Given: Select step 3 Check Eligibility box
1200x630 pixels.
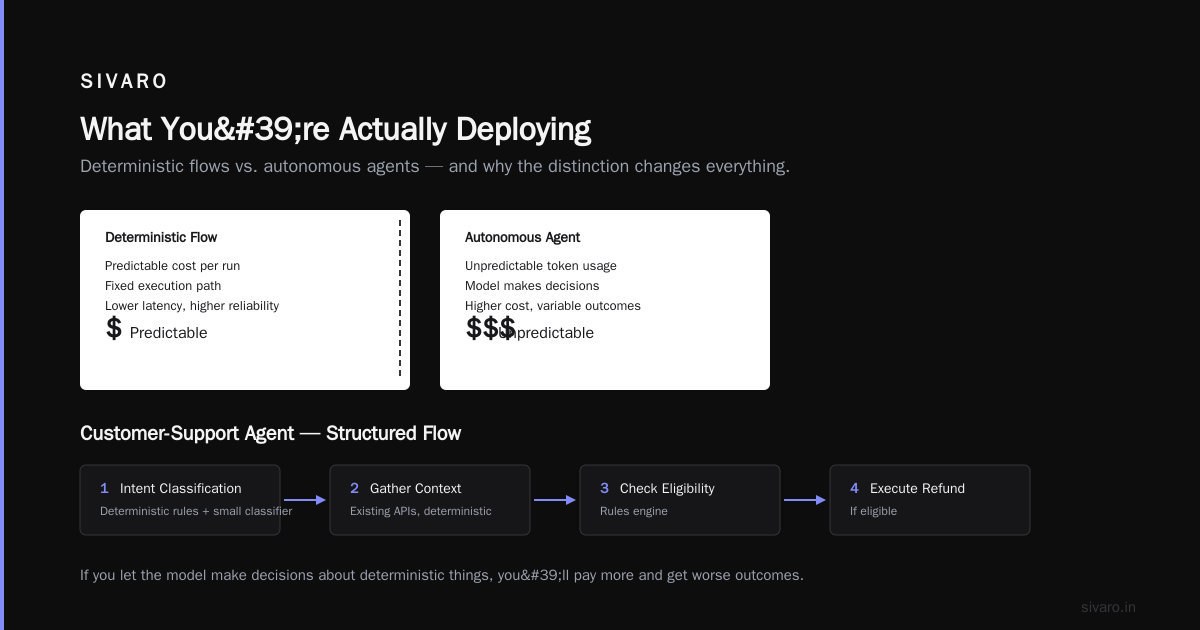Looking at the screenshot, I should tap(680, 500).
